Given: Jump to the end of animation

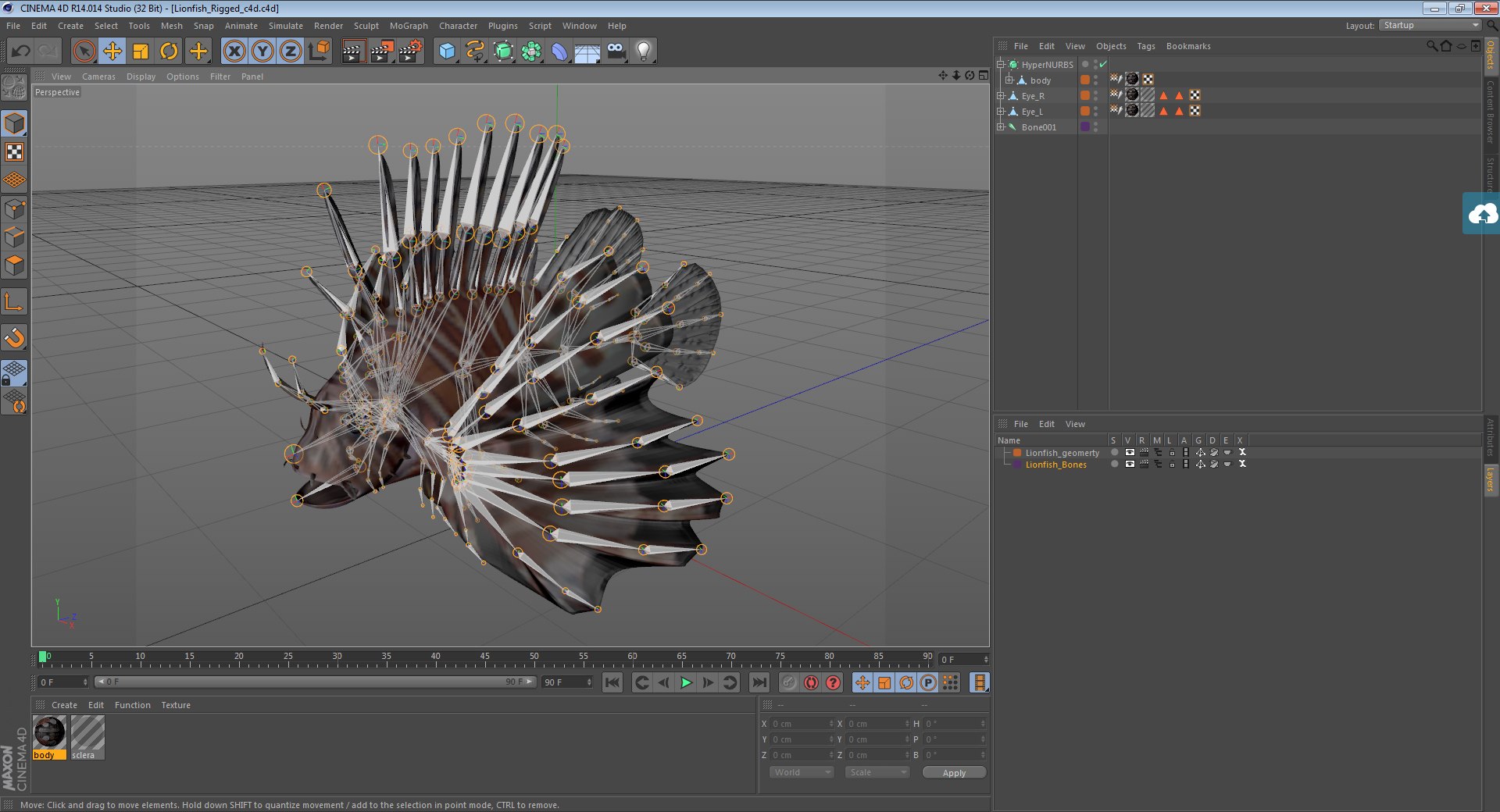Looking at the screenshot, I should click(759, 682).
